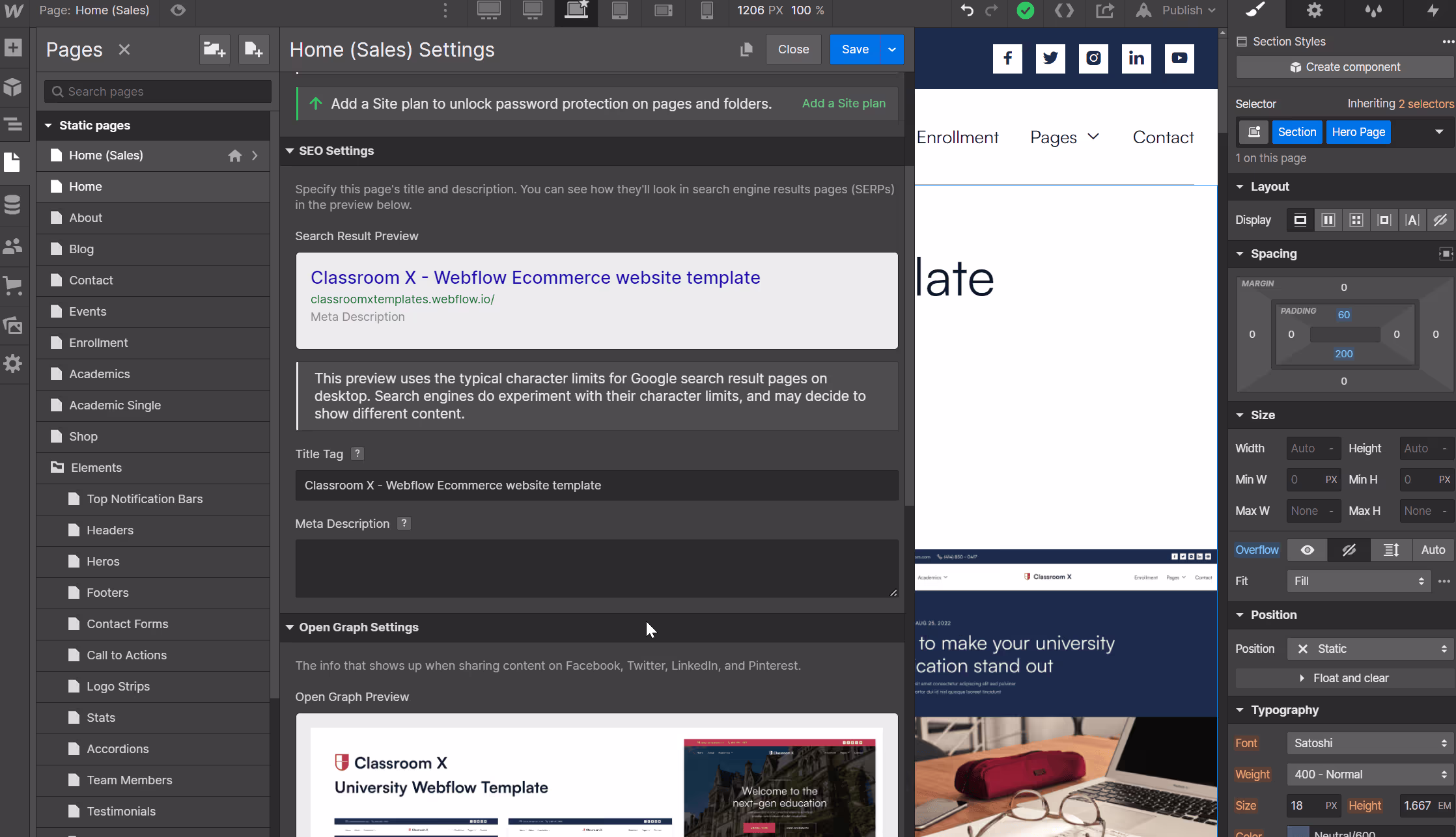1456x837 pixels.
Task: Click the Add a Site plan link
Action: 844,103
